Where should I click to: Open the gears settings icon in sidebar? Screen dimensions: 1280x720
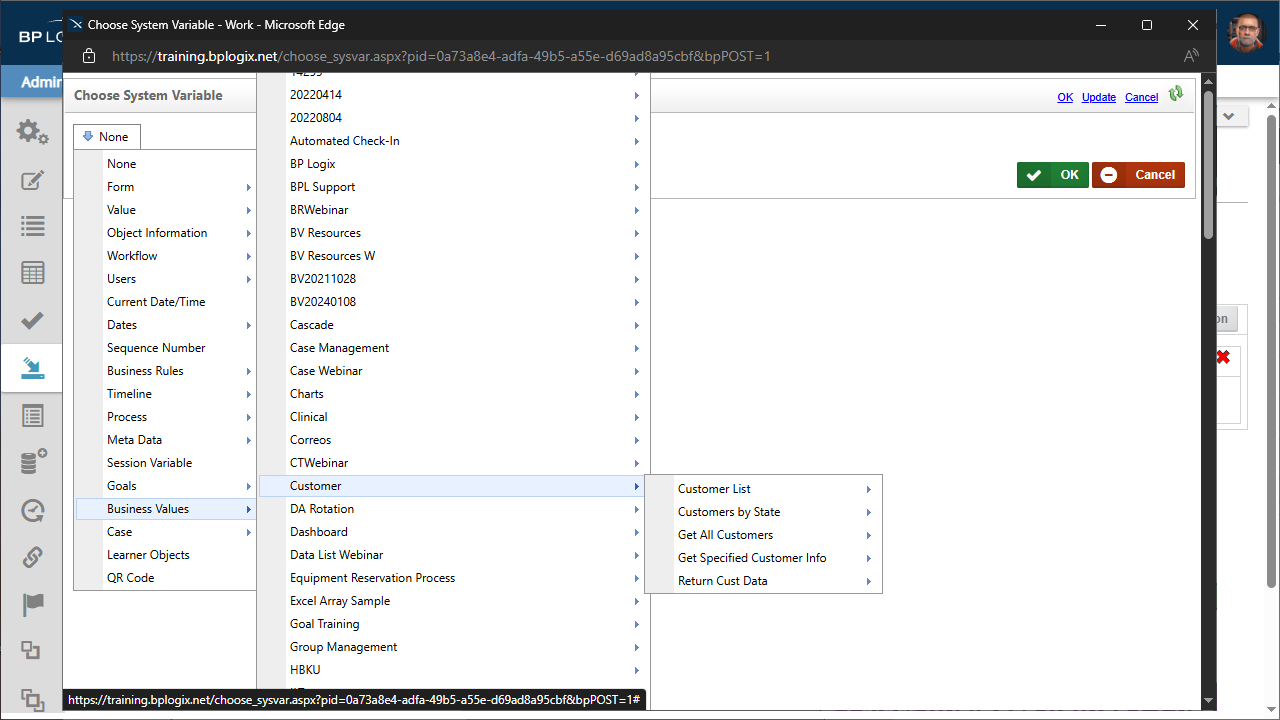point(32,132)
